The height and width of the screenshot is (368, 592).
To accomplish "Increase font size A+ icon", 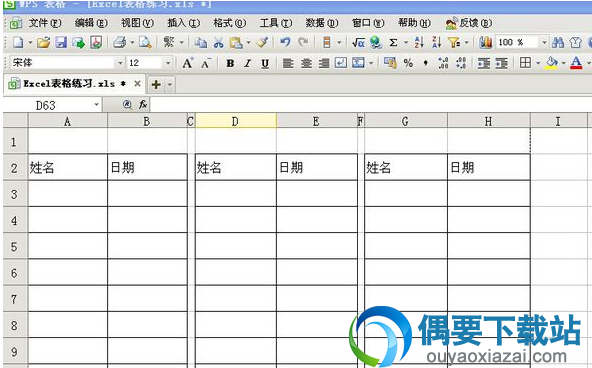I will [188, 63].
